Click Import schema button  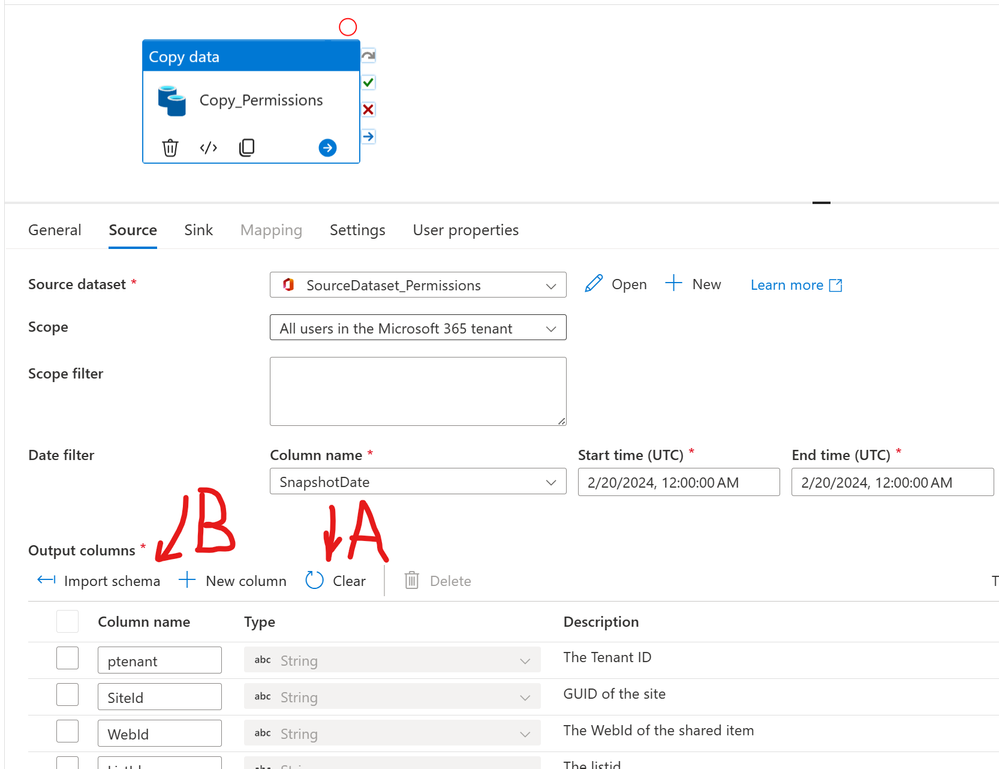[x=99, y=581]
